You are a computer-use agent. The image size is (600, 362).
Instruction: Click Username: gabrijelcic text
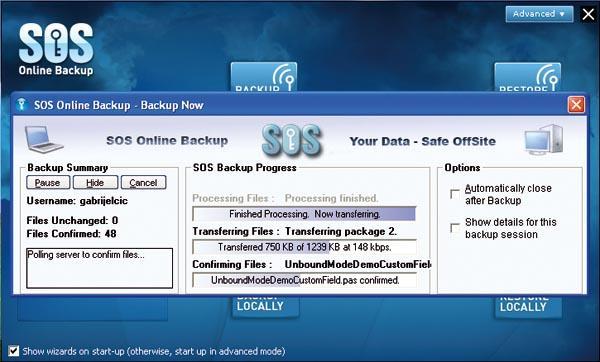click(77, 201)
